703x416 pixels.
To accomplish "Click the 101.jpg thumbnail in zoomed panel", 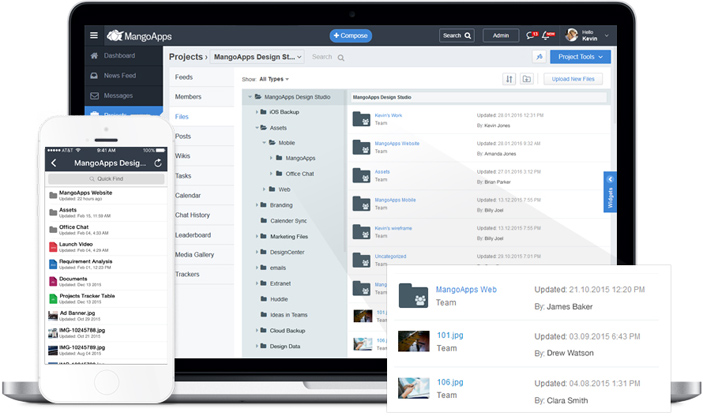I will point(413,341).
